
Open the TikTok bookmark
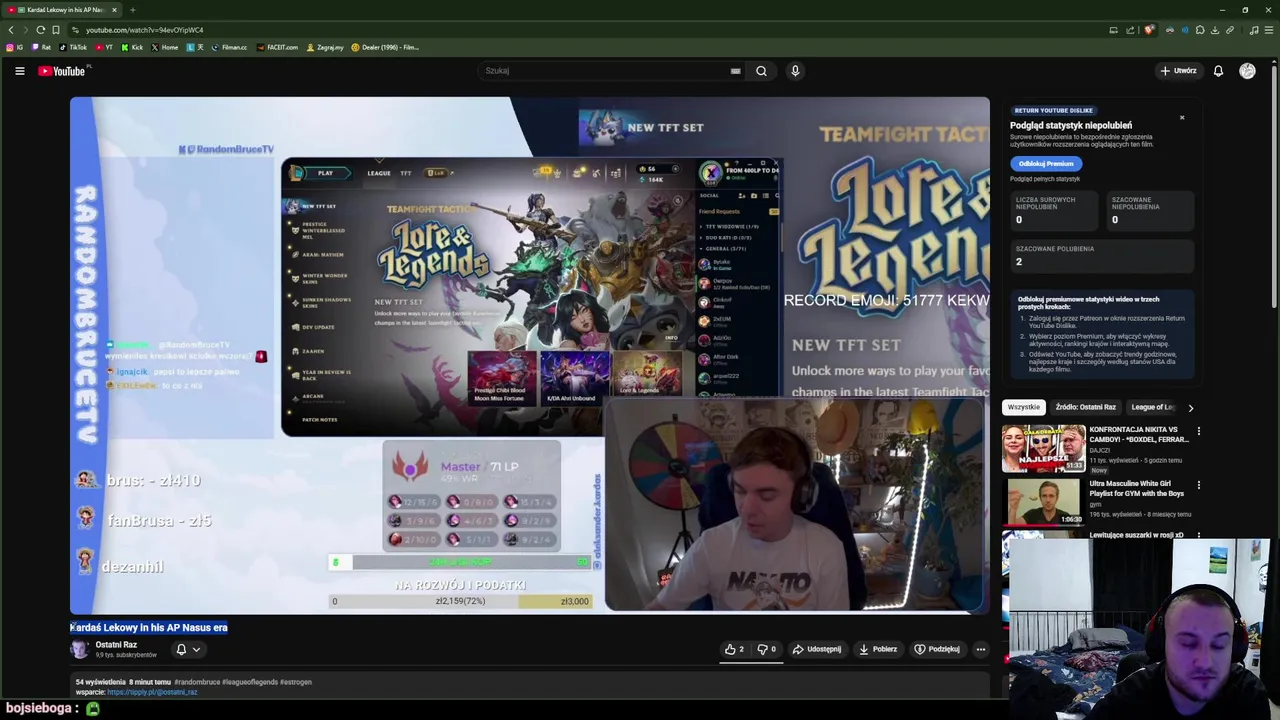73,47
